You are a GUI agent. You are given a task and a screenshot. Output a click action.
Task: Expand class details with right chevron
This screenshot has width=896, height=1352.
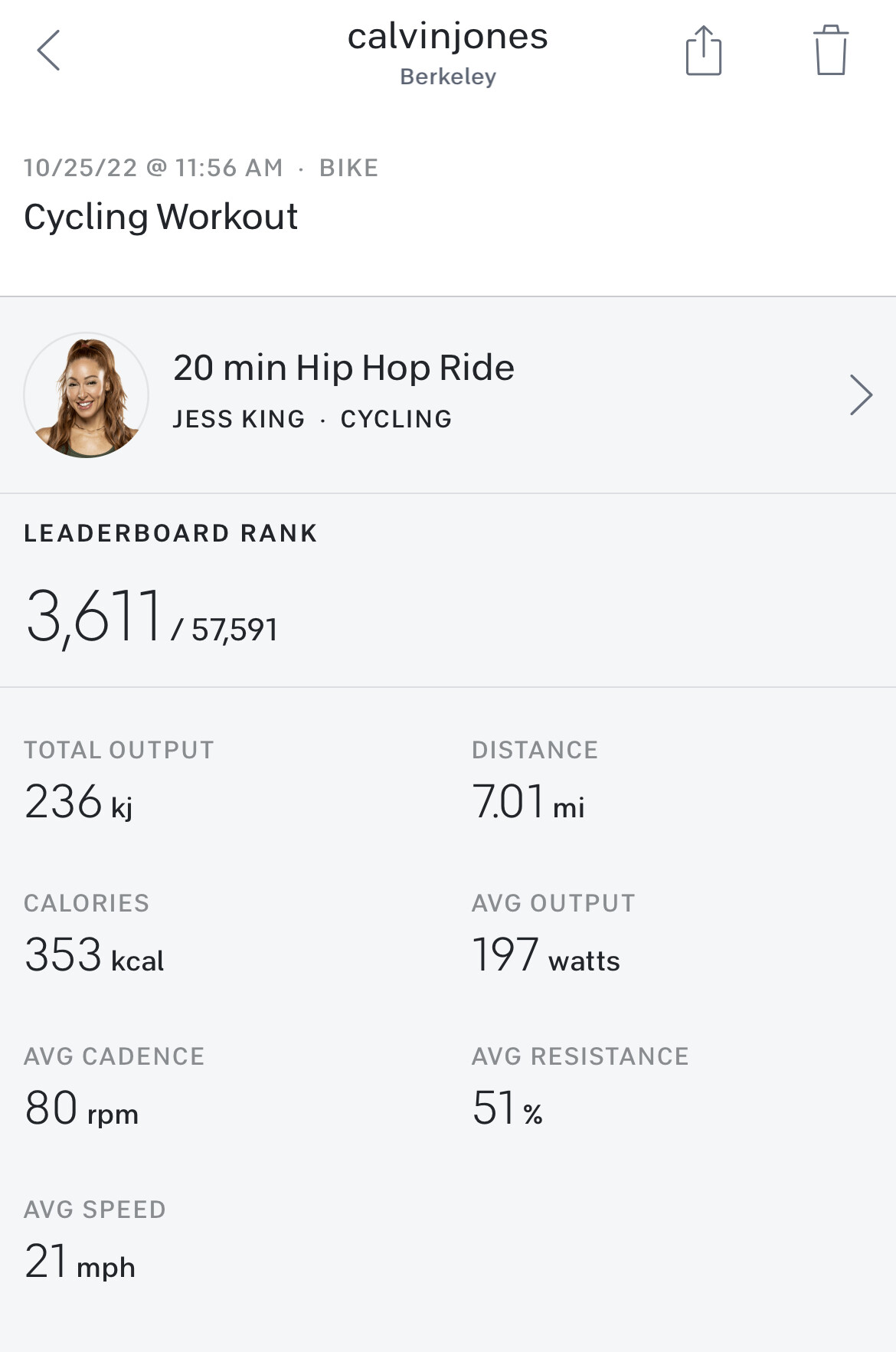pyautogui.click(x=862, y=395)
